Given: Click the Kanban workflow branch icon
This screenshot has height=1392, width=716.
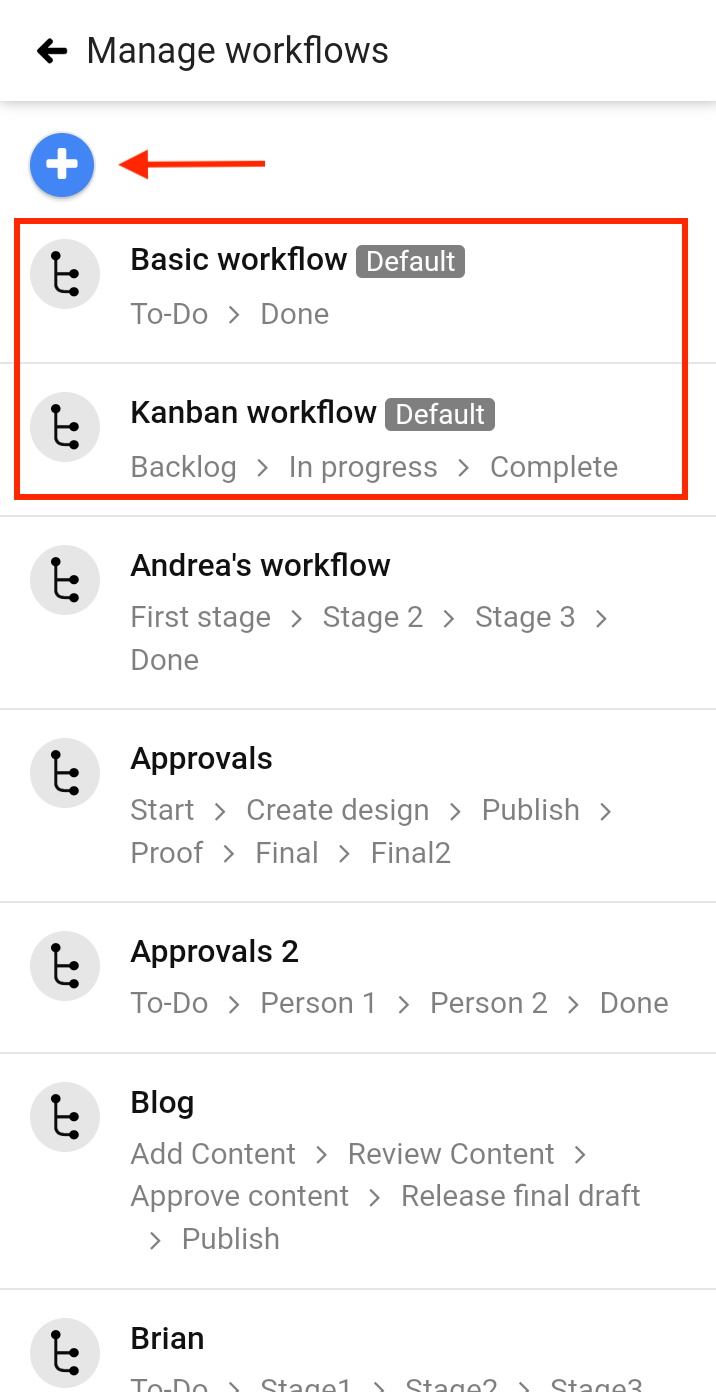Looking at the screenshot, I should click(x=65, y=427).
